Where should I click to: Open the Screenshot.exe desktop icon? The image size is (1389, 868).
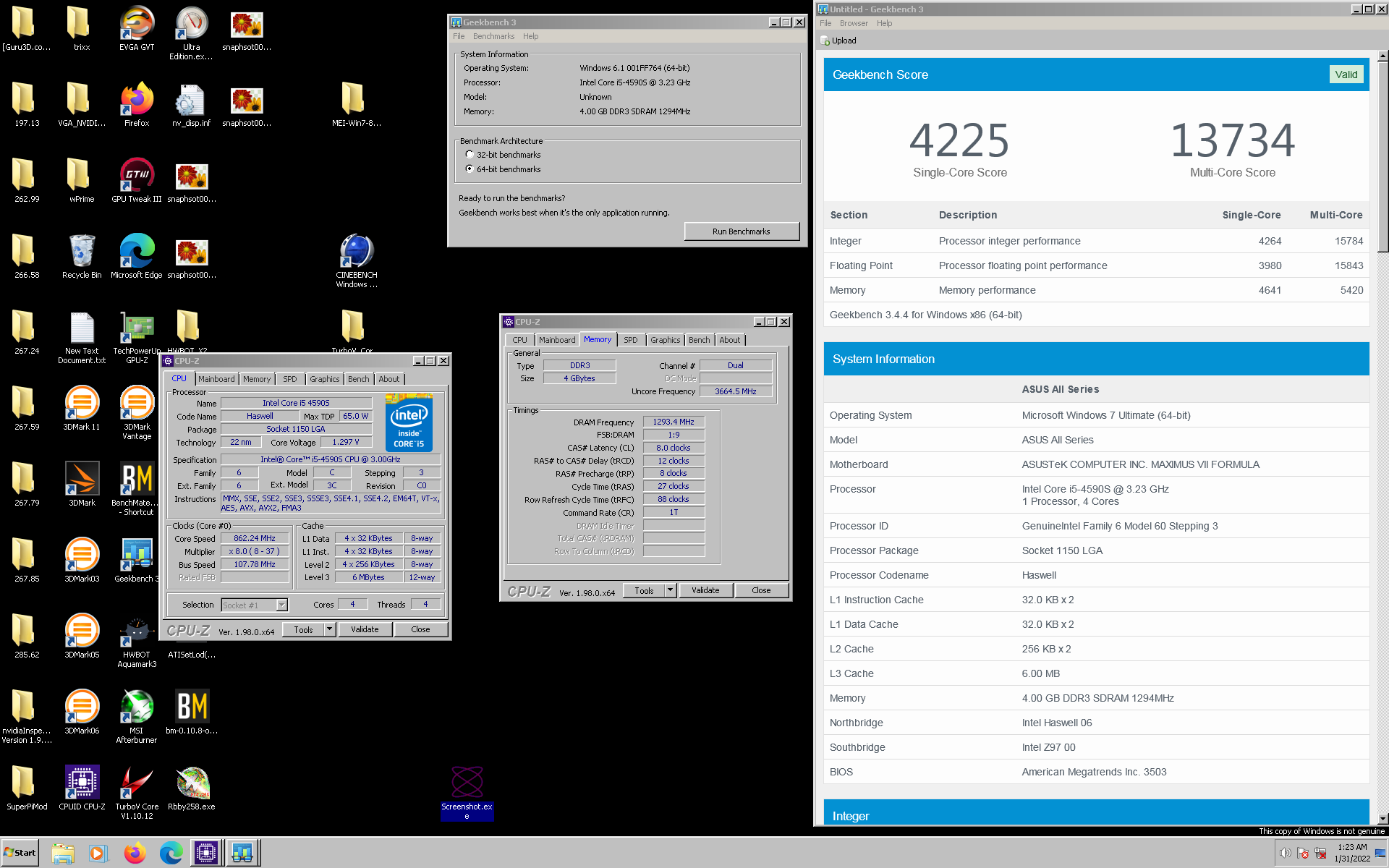(467, 793)
